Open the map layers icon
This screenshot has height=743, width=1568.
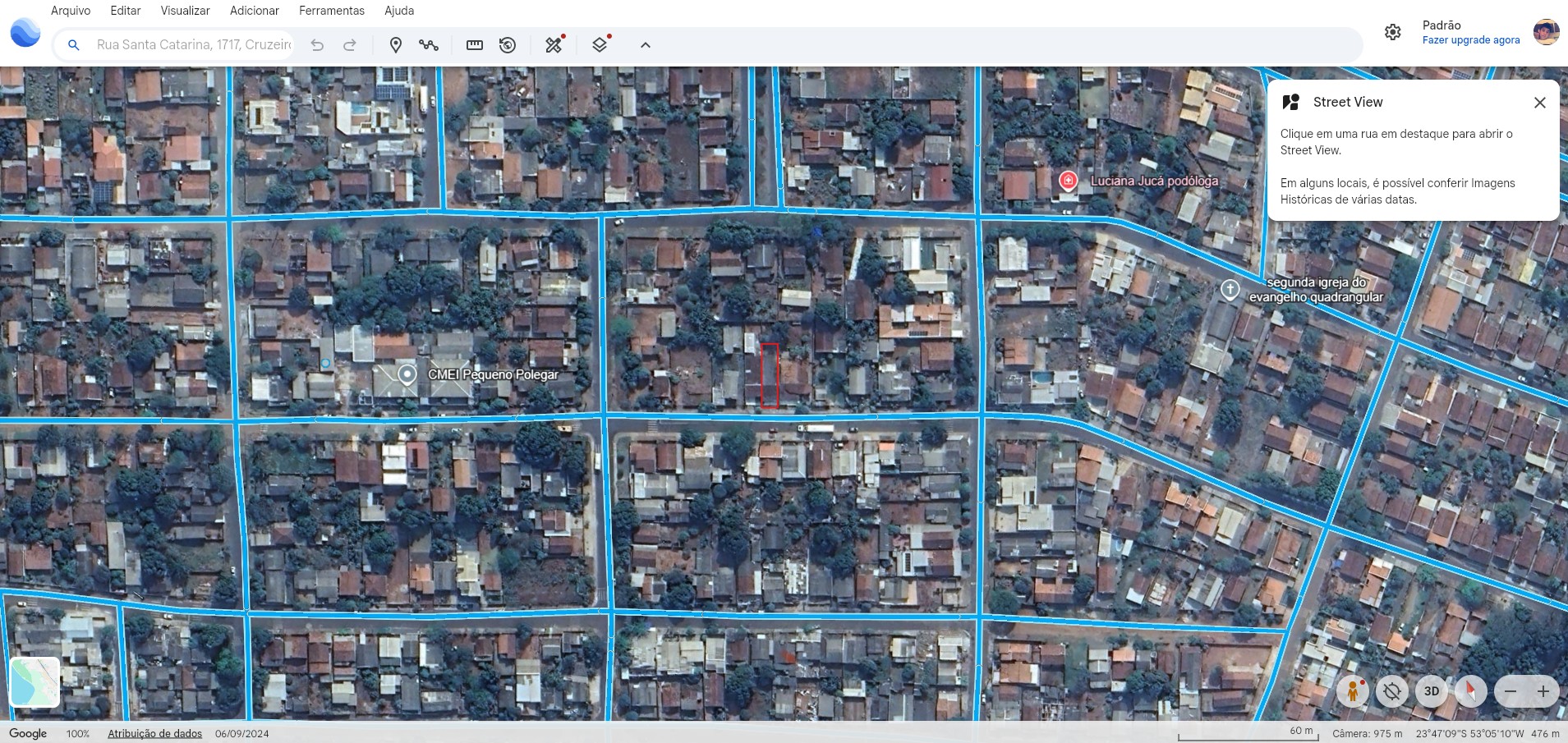600,44
